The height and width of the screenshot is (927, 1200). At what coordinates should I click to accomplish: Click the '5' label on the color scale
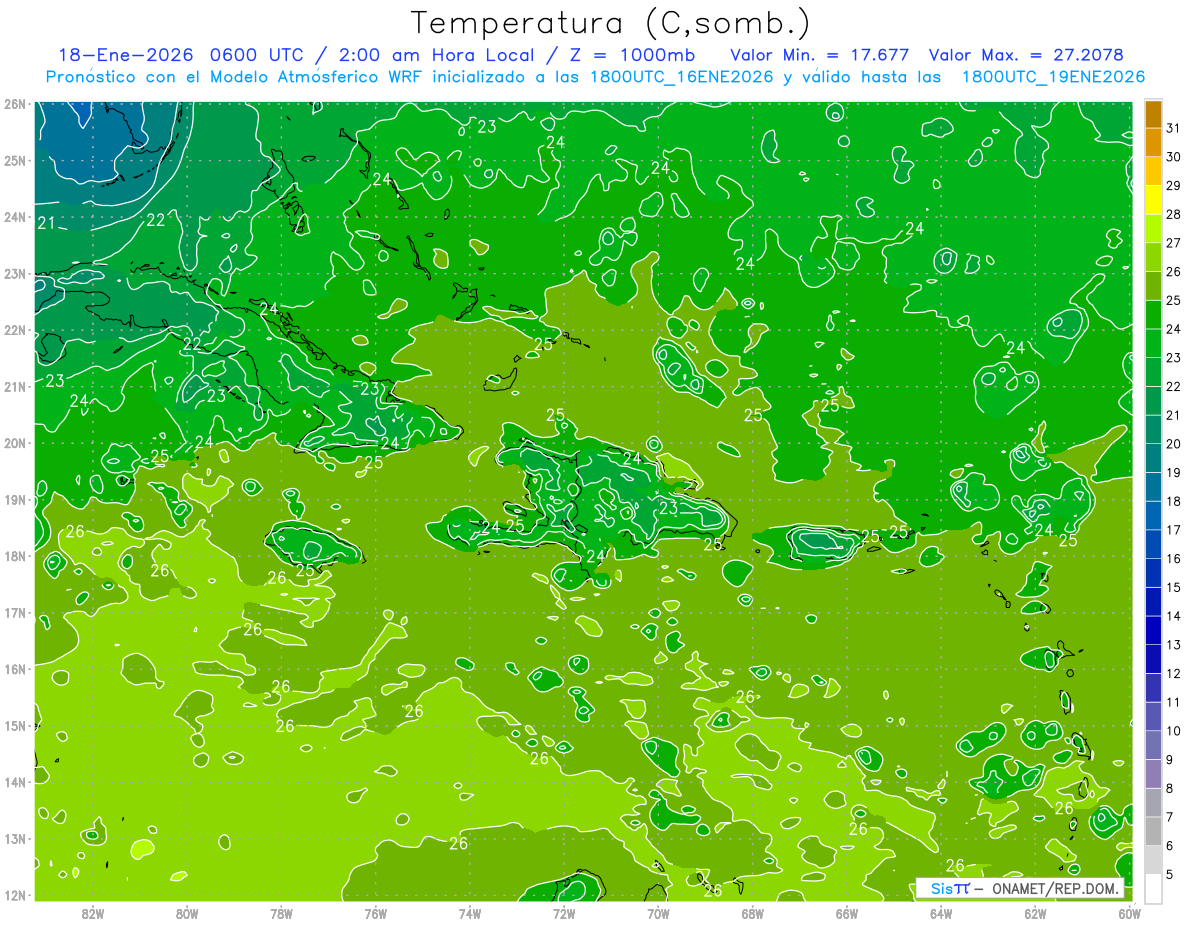[x=1172, y=873]
